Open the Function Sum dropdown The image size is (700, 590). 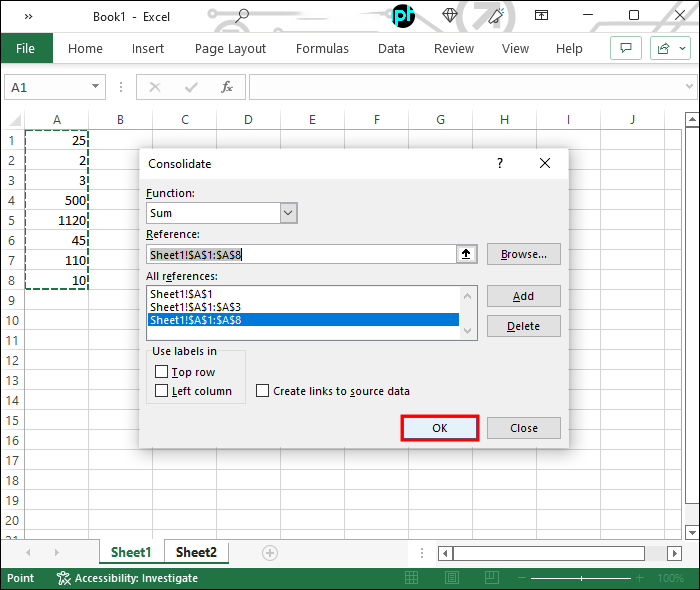click(288, 213)
